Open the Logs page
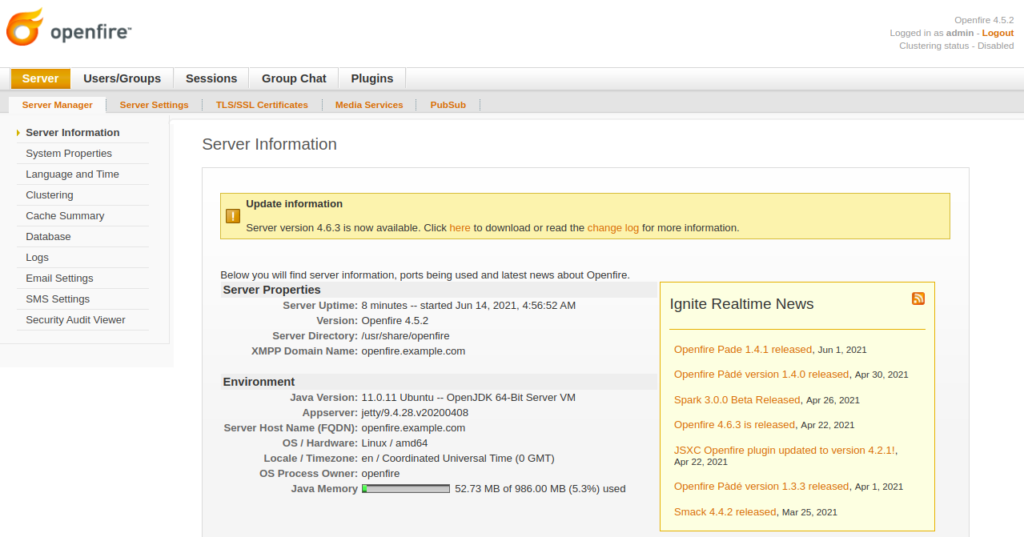This screenshot has width=1024, height=537. click(x=37, y=257)
